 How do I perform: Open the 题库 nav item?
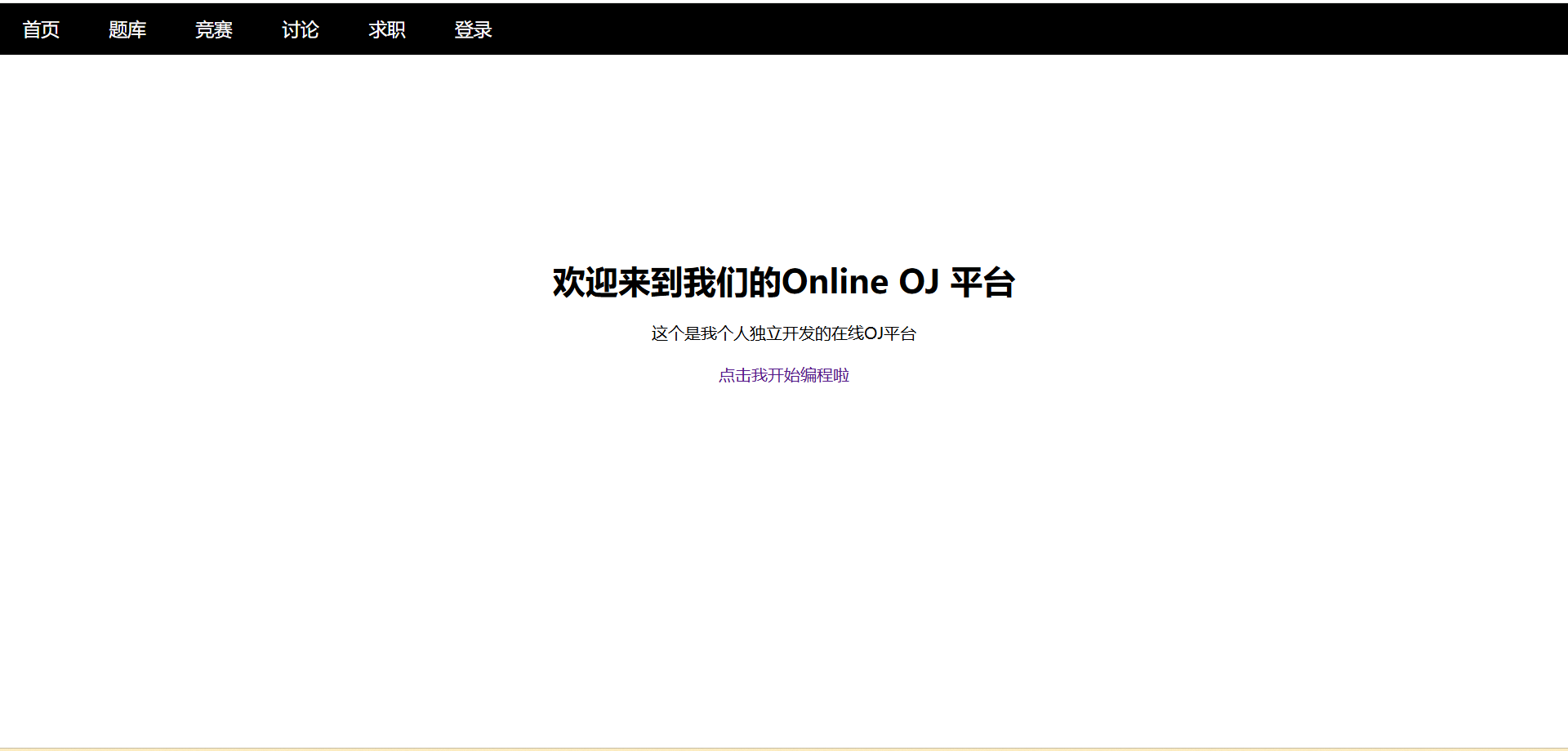click(x=127, y=30)
